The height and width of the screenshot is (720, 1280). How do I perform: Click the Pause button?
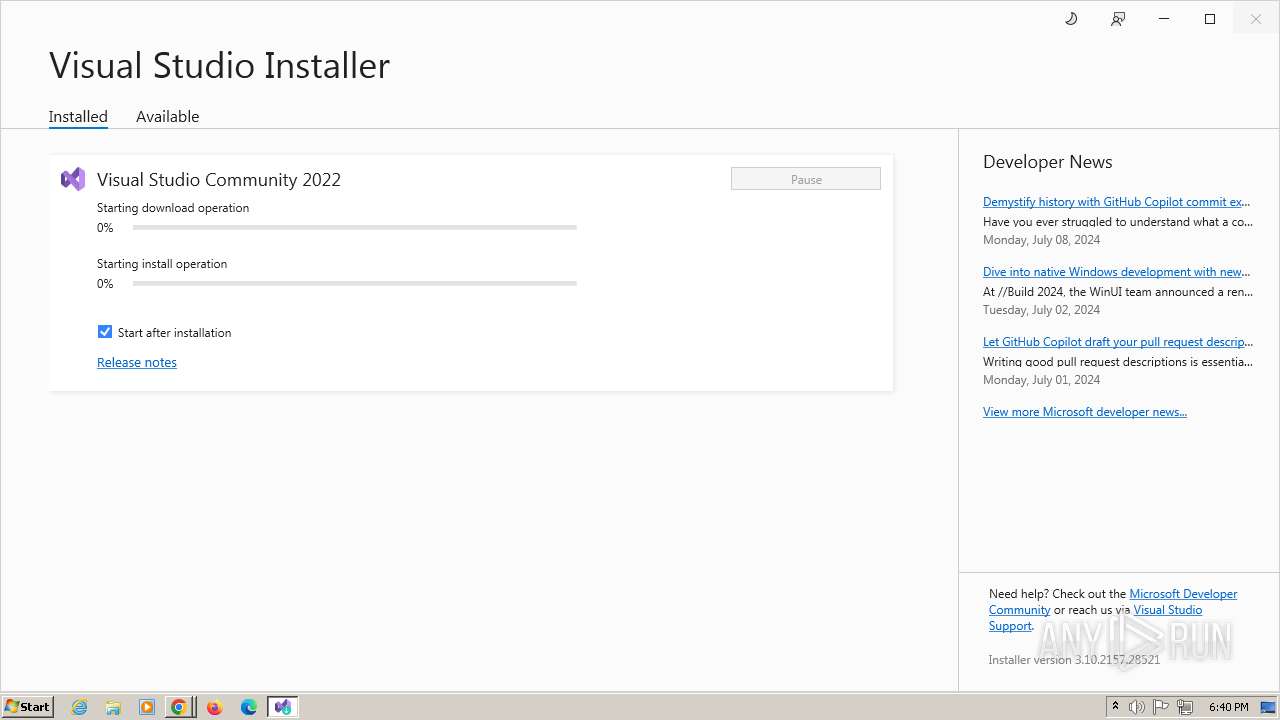point(806,179)
